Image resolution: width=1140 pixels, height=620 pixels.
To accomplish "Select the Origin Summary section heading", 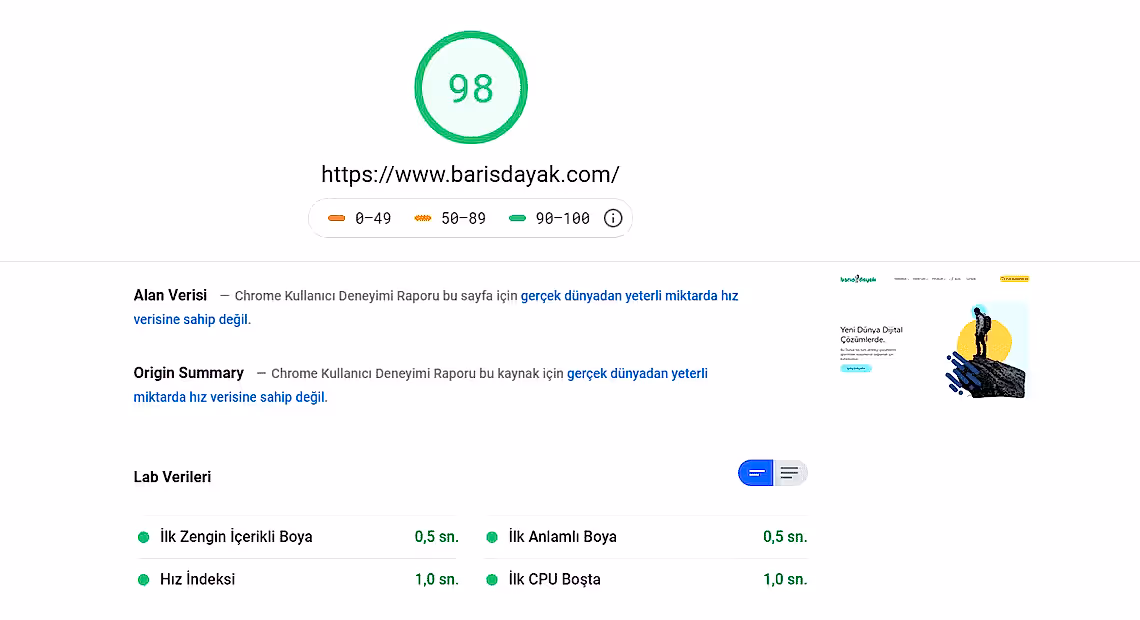I will (188, 372).
